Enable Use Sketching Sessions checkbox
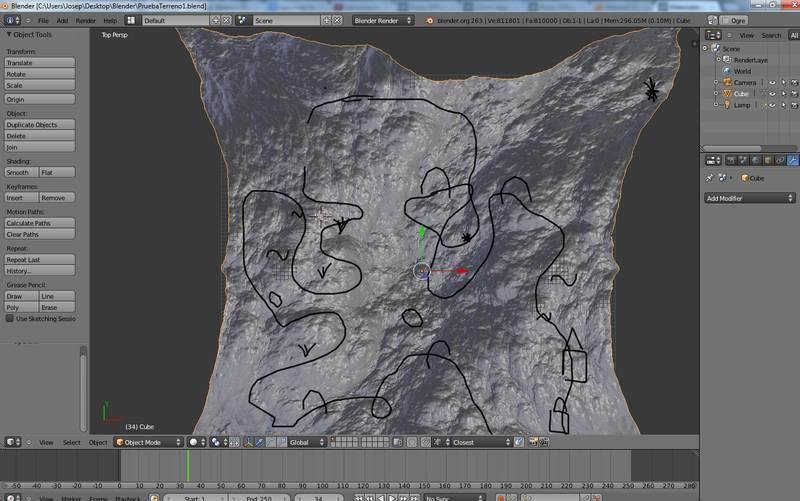Screen dimensions: 800x501 11,319
